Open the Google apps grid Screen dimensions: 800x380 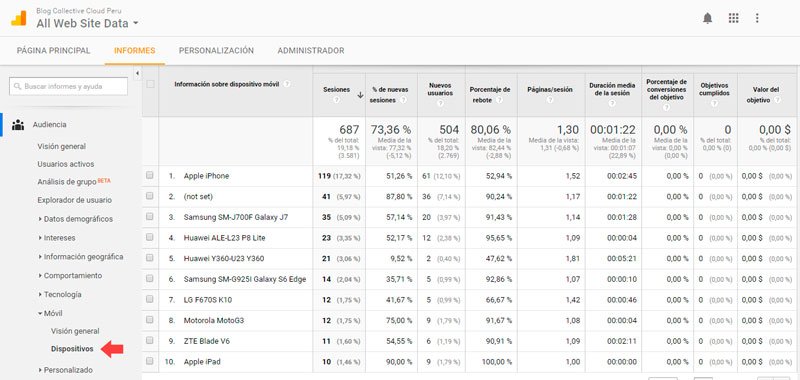(x=734, y=18)
